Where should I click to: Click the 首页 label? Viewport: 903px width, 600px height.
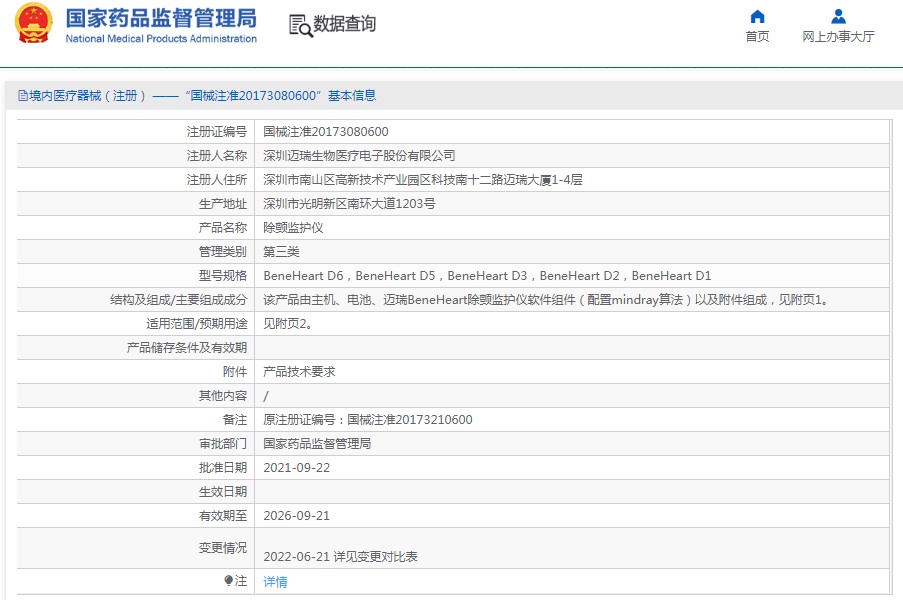pyautogui.click(x=757, y=36)
